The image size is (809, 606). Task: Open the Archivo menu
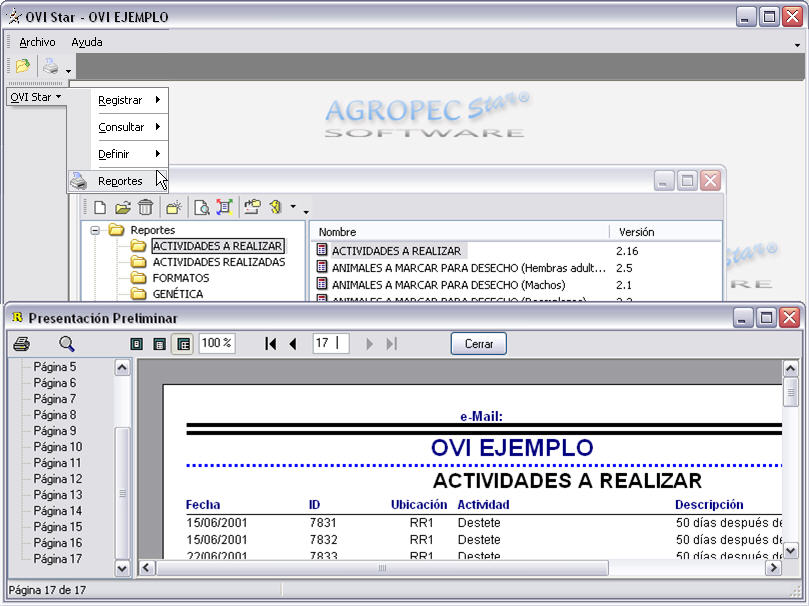(x=37, y=42)
